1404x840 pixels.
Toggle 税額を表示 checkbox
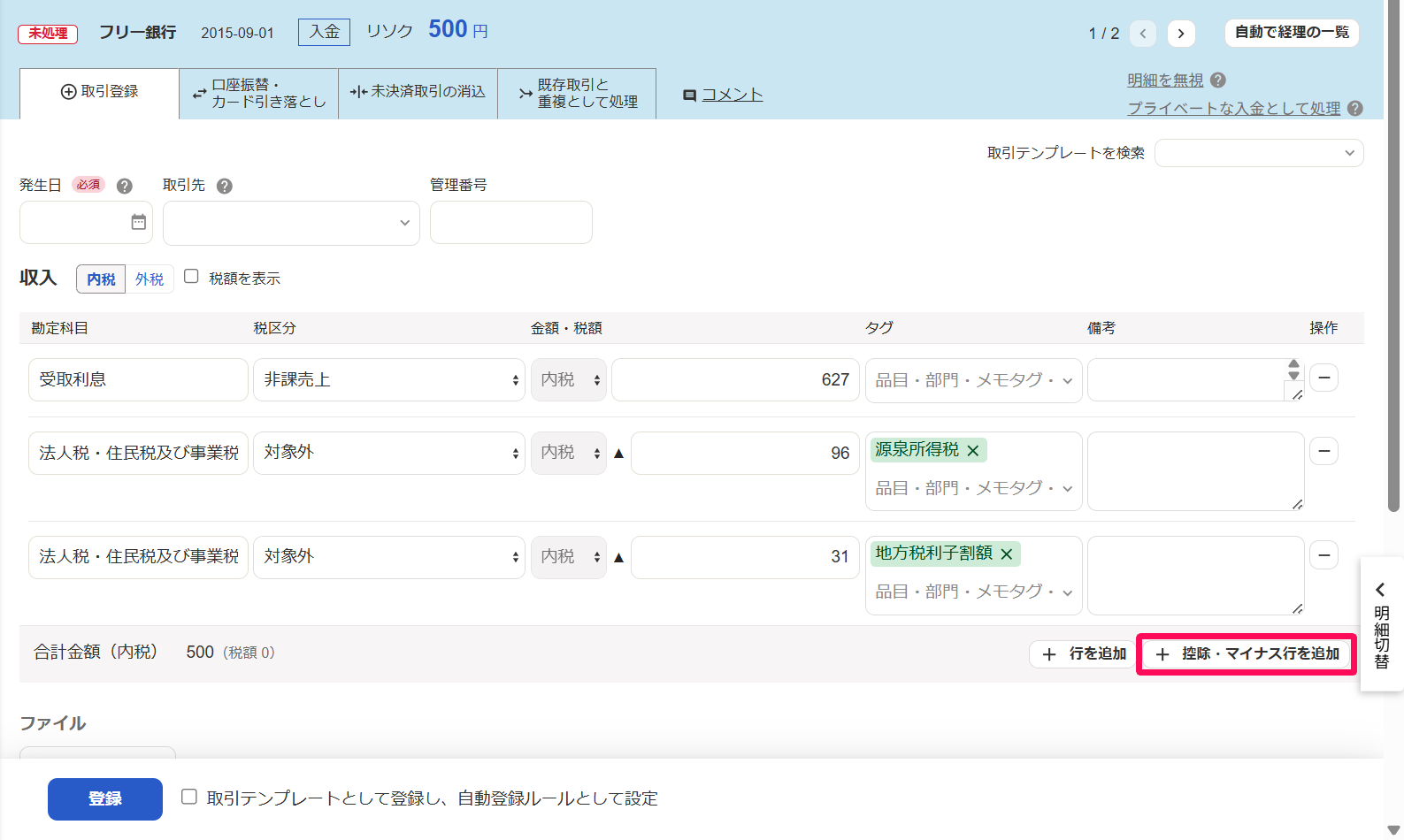pos(191,276)
